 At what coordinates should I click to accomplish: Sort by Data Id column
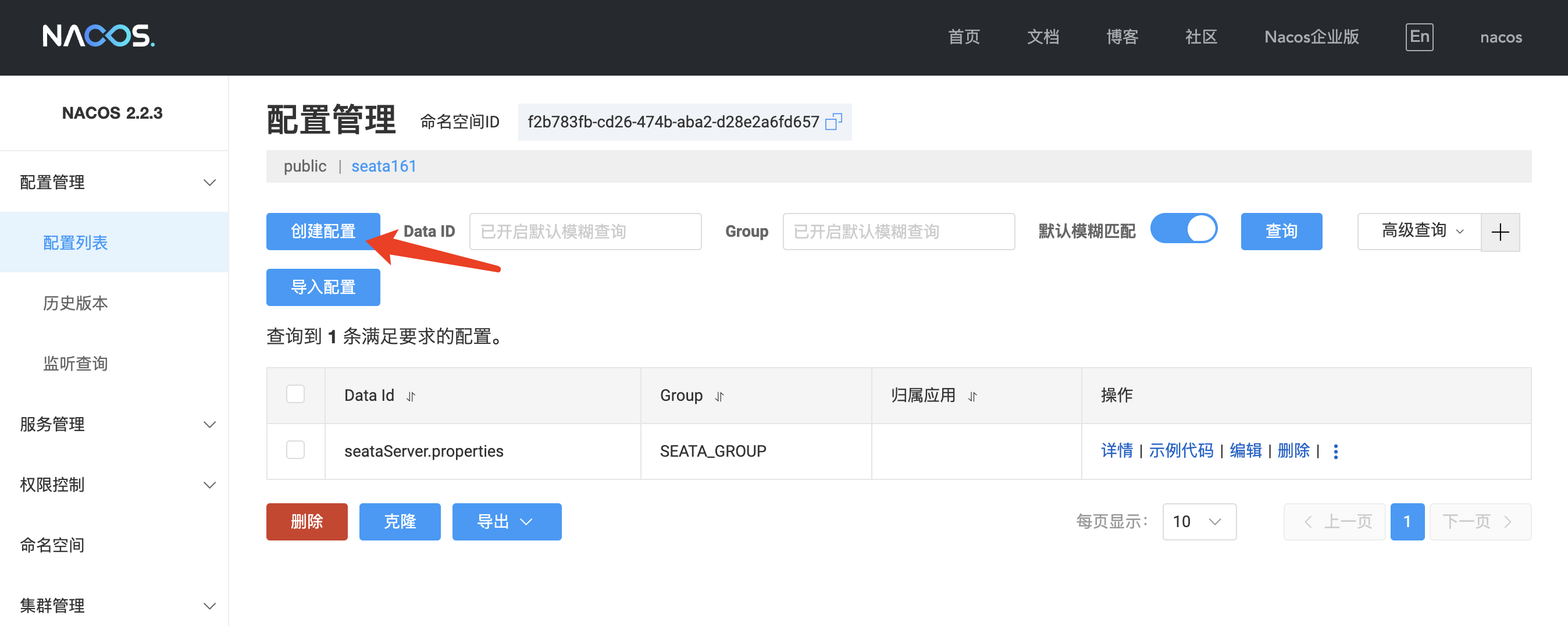pos(411,396)
